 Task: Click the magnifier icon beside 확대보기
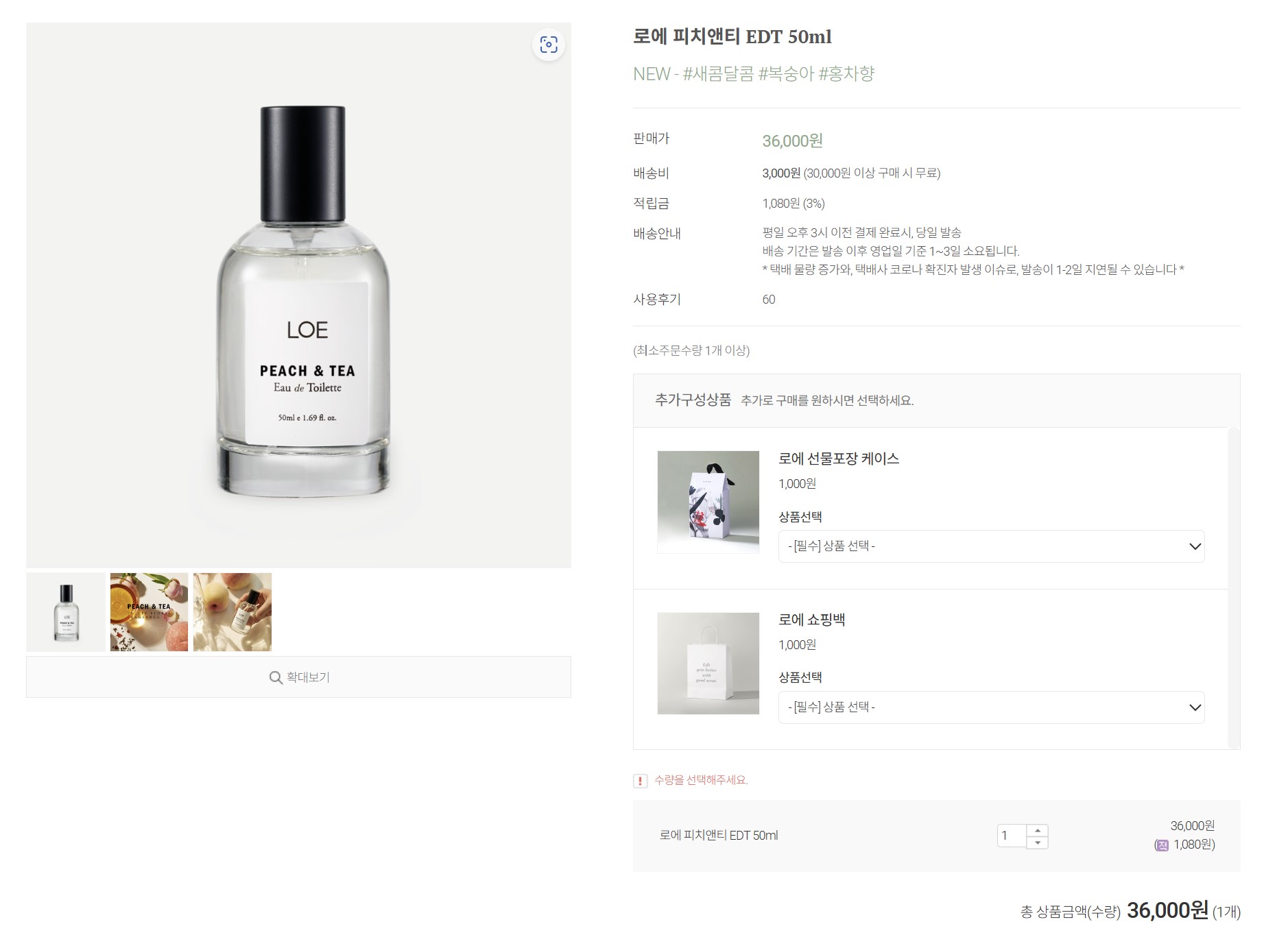point(276,677)
